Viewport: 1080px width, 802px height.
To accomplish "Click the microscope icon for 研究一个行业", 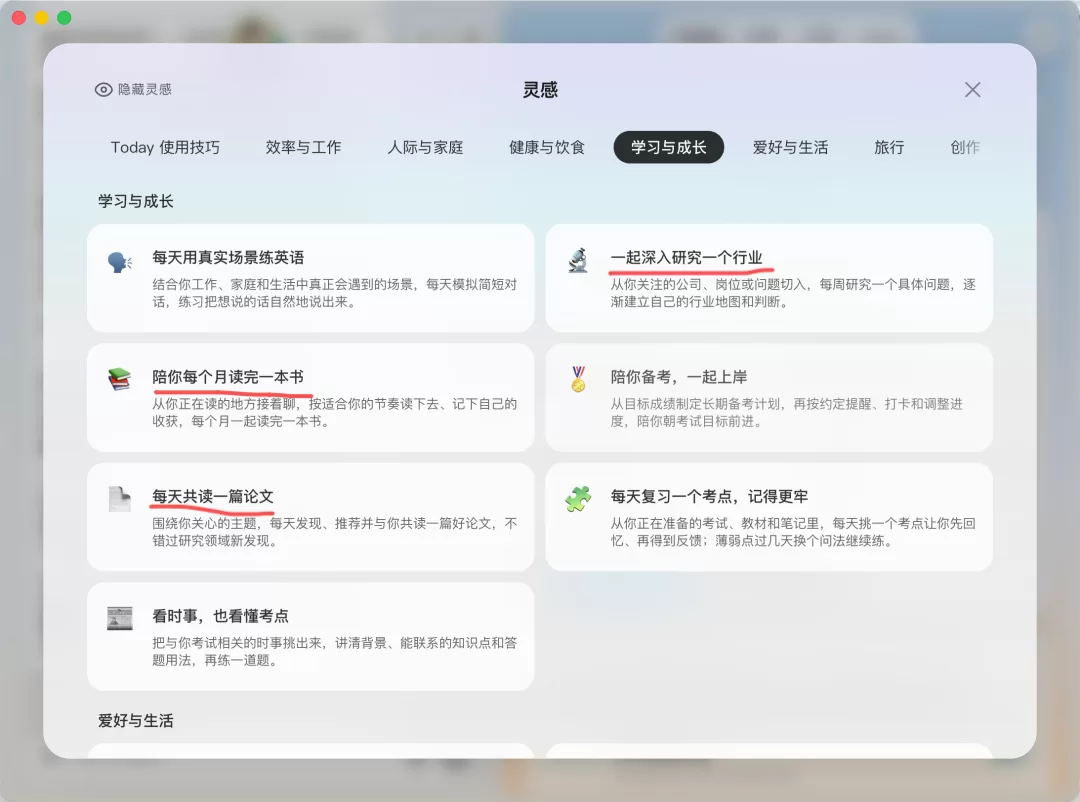I will point(578,260).
